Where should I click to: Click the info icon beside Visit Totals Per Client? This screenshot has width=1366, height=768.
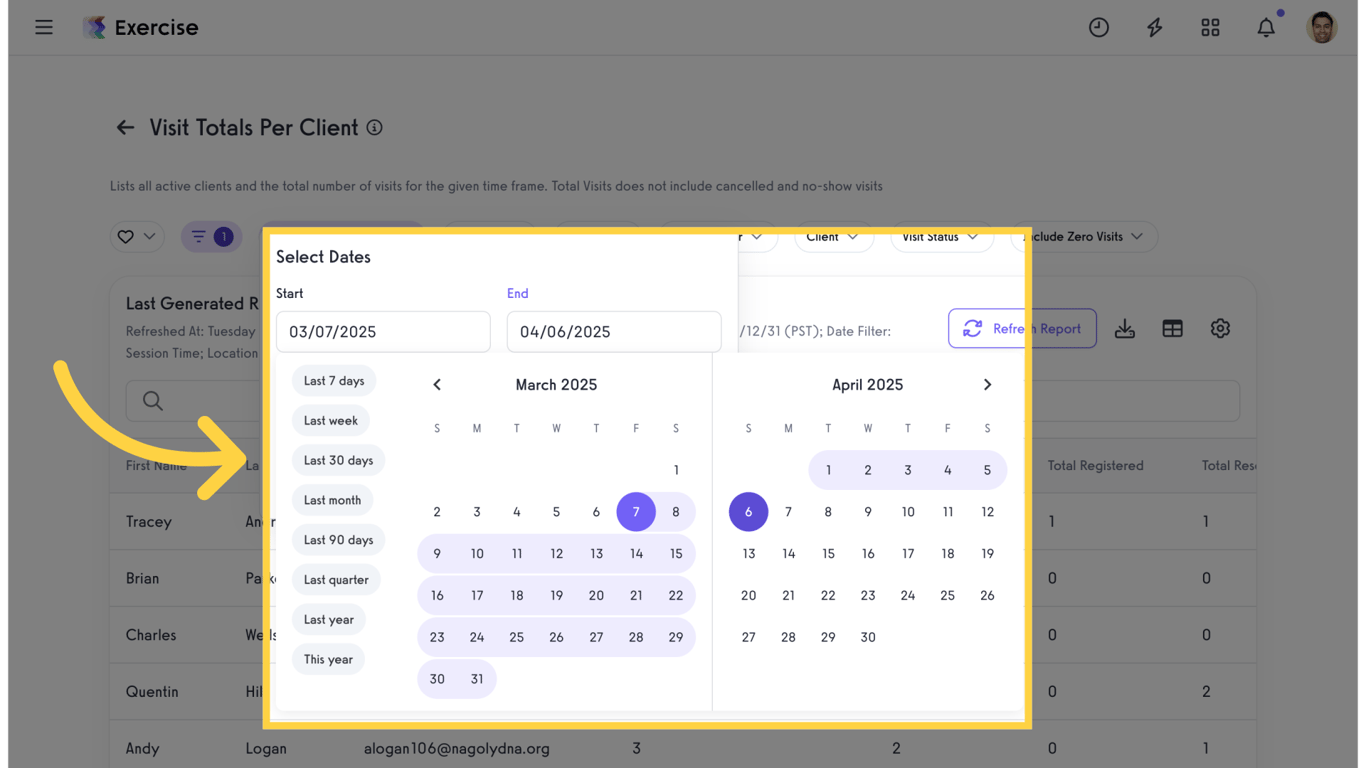click(374, 127)
